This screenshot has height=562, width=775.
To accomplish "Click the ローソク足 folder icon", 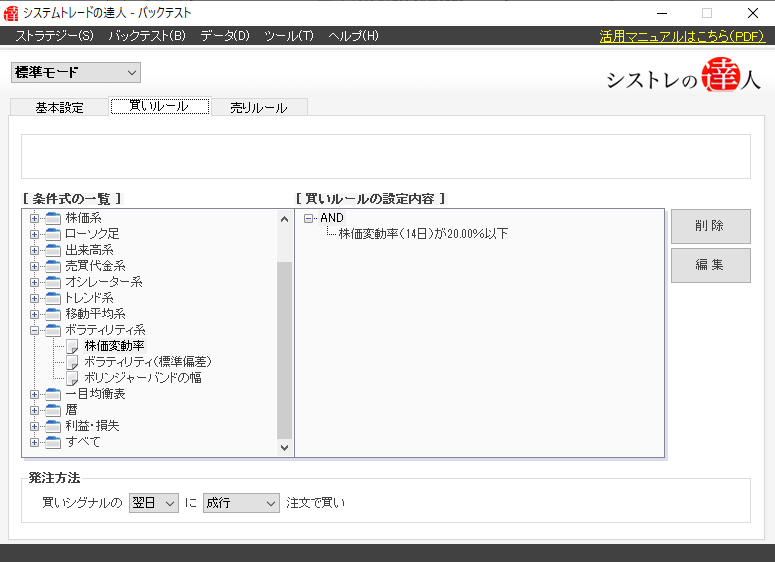I will [x=53, y=234].
